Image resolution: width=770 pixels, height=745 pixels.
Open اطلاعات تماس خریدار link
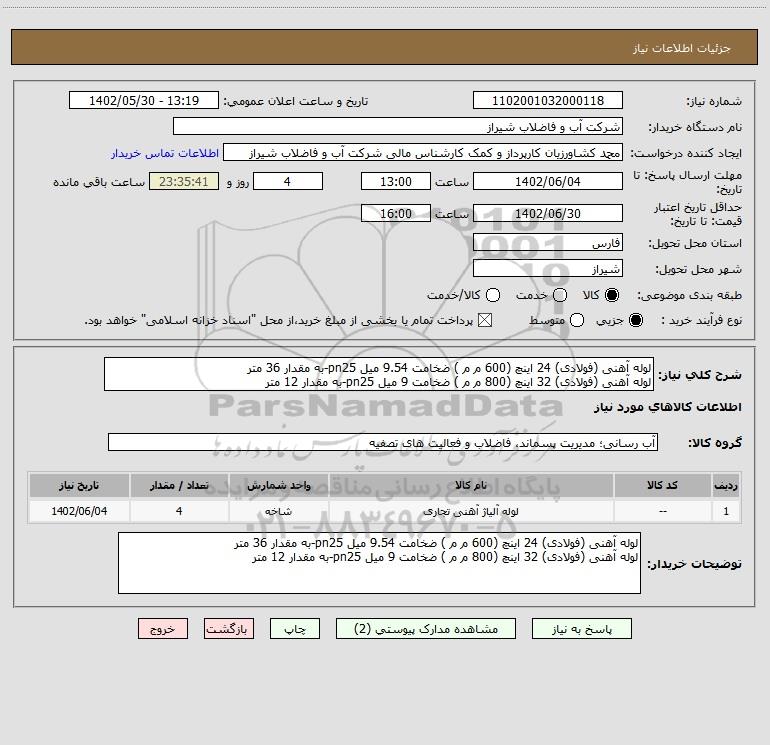tap(165, 153)
